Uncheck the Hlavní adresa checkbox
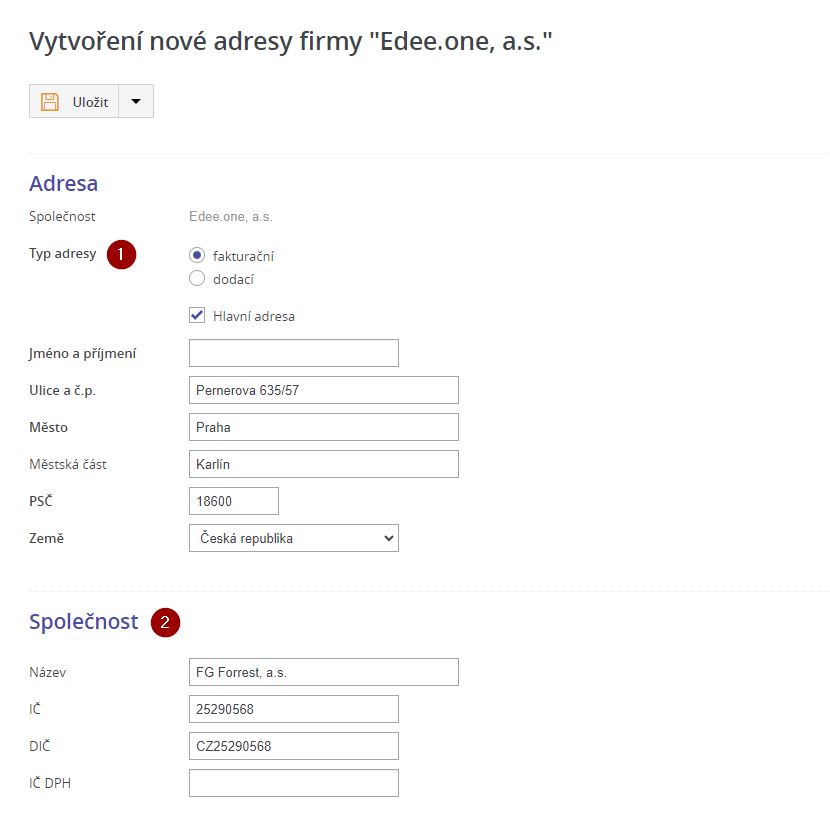830x840 pixels. click(x=197, y=316)
